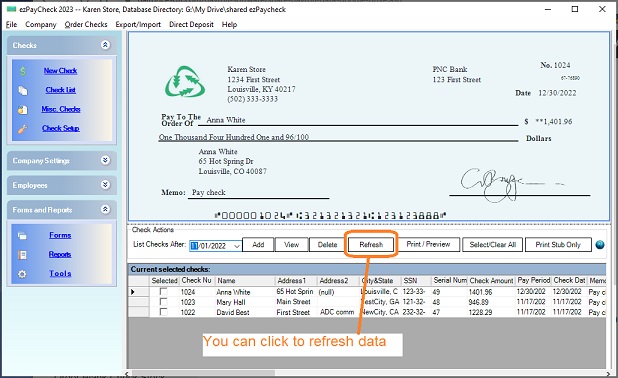
Task: Open the Check List link
Action: tap(60, 90)
